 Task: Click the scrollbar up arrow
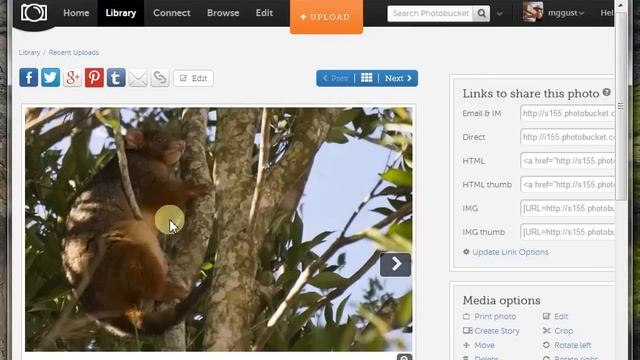click(x=620, y=5)
